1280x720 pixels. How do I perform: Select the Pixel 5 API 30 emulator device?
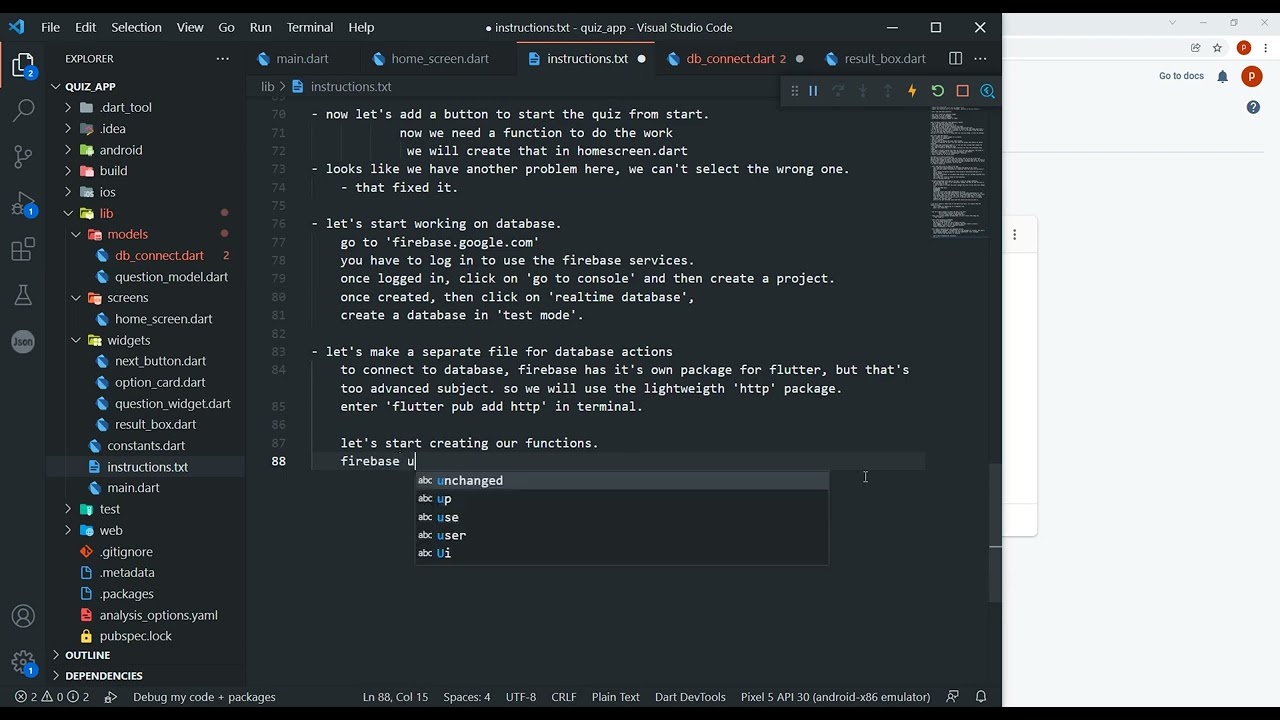click(835, 697)
